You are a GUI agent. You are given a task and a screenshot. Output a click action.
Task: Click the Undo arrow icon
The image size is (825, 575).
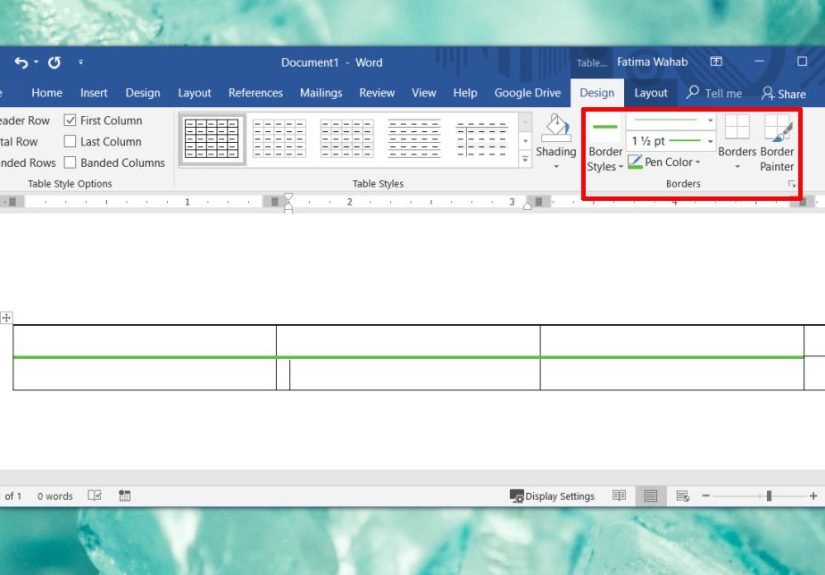(21, 63)
